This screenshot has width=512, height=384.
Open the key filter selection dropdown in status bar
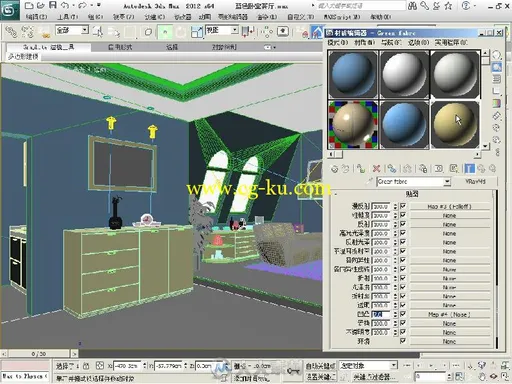(x=394, y=365)
